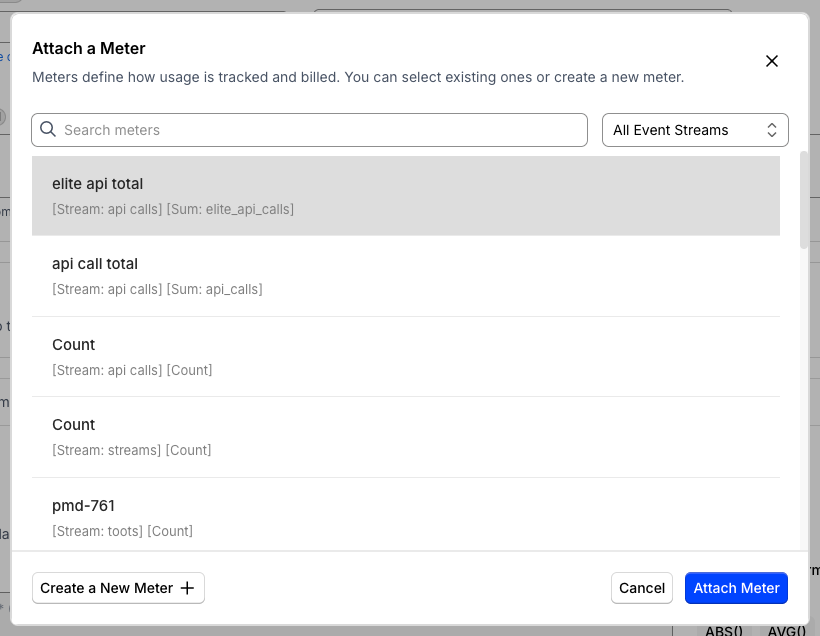
Task: Click the '[Sum: api_calls]' detail text
Action: click(214, 289)
